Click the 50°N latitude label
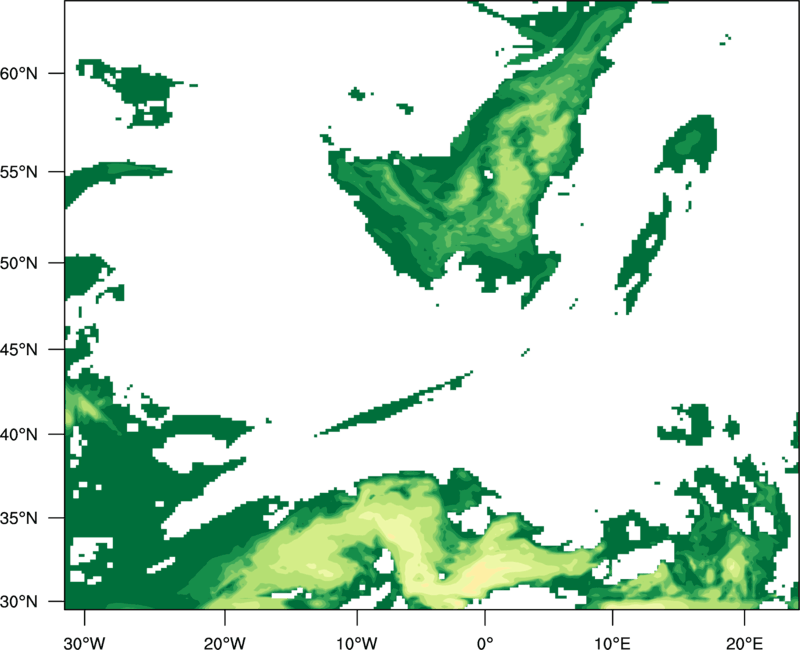Image resolution: width=800 pixels, height=650 pixels. 19,263
